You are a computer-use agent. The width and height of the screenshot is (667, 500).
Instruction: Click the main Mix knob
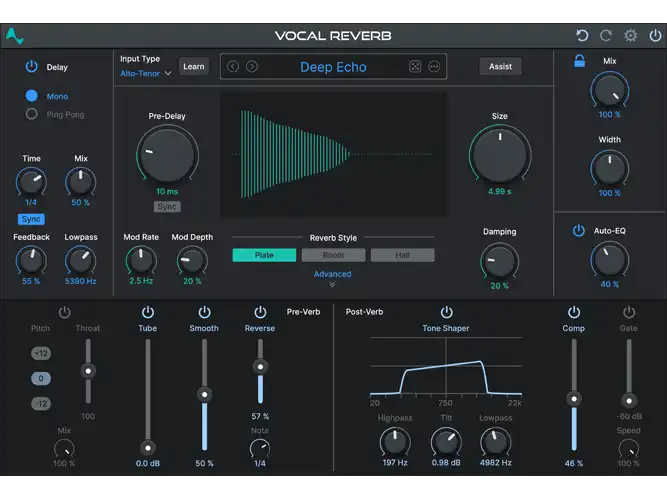609,91
